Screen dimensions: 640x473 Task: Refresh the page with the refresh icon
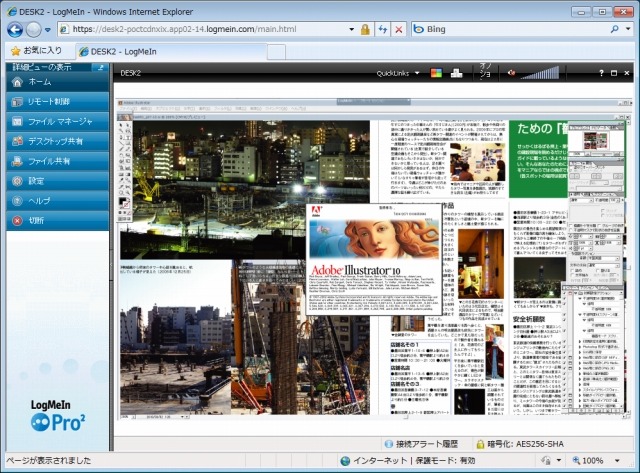382,29
